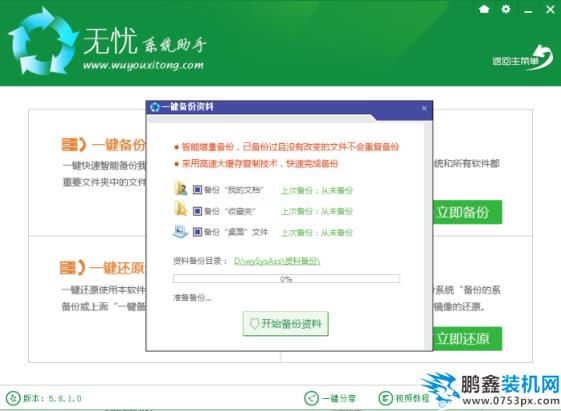Click the green 立即还原 button
The width and height of the screenshot is (561, 411).
pos(467,338)
